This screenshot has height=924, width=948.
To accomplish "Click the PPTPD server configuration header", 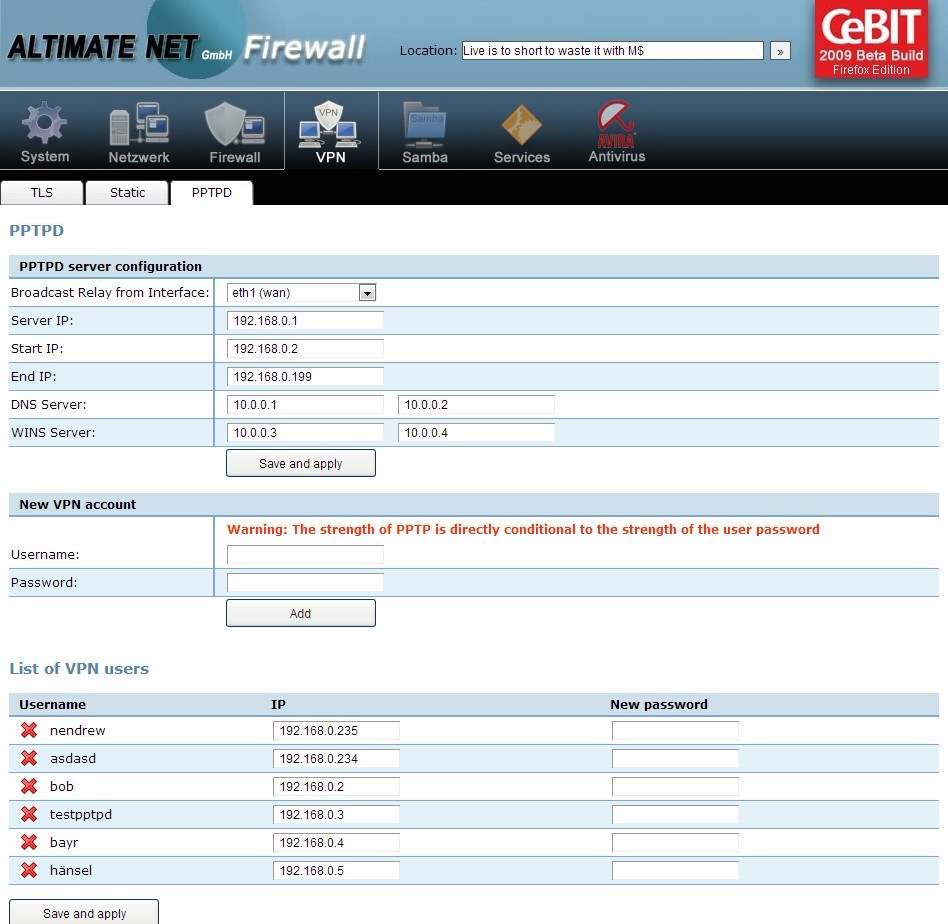I will pos(111,267).
